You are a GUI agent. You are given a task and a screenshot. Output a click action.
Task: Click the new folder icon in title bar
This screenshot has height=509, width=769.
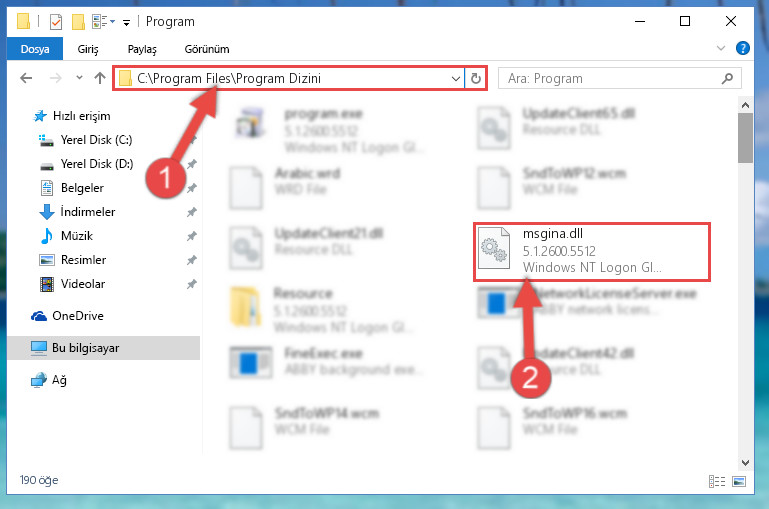coord(78,22)
